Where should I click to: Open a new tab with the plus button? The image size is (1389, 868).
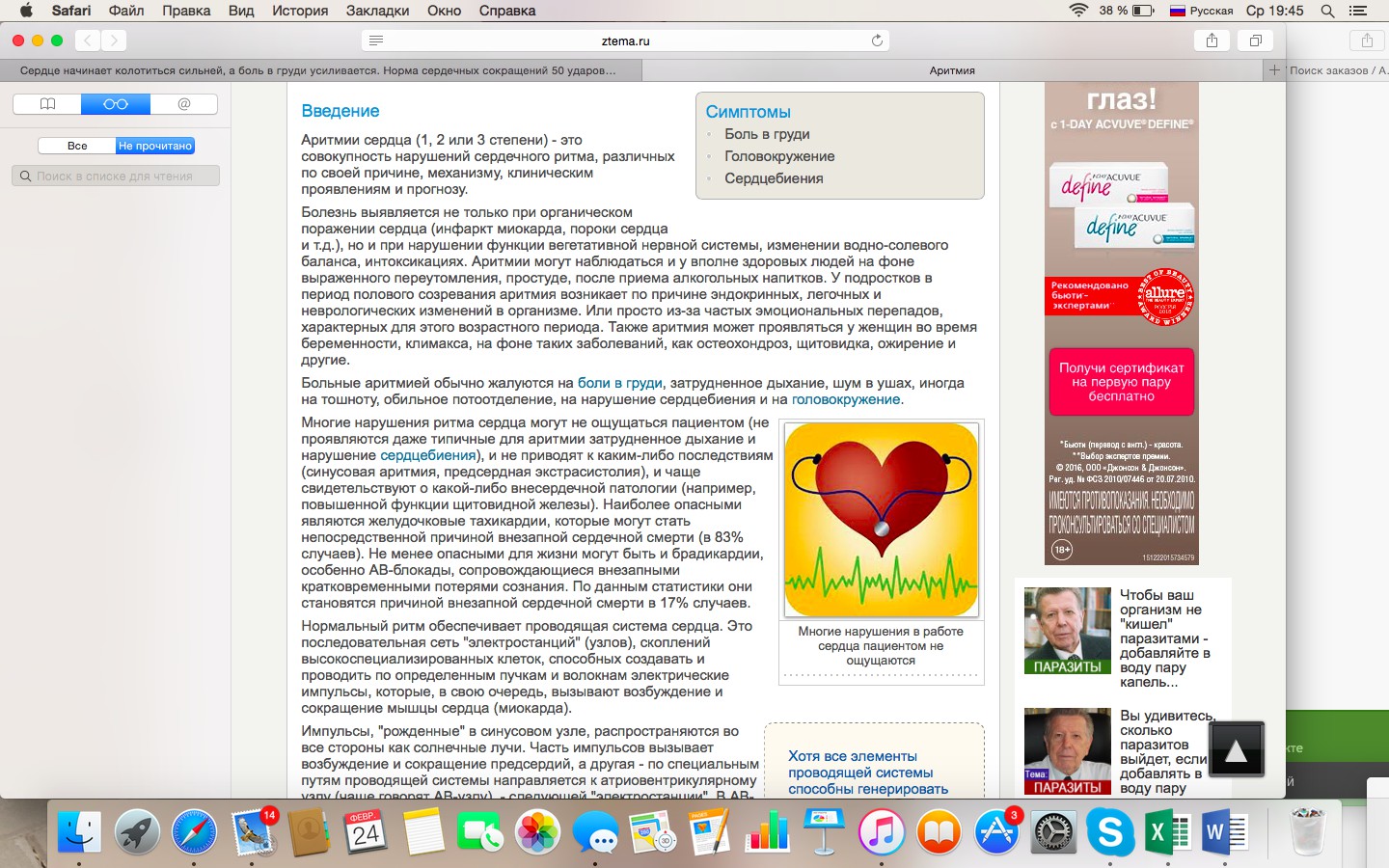[1274, 70]
